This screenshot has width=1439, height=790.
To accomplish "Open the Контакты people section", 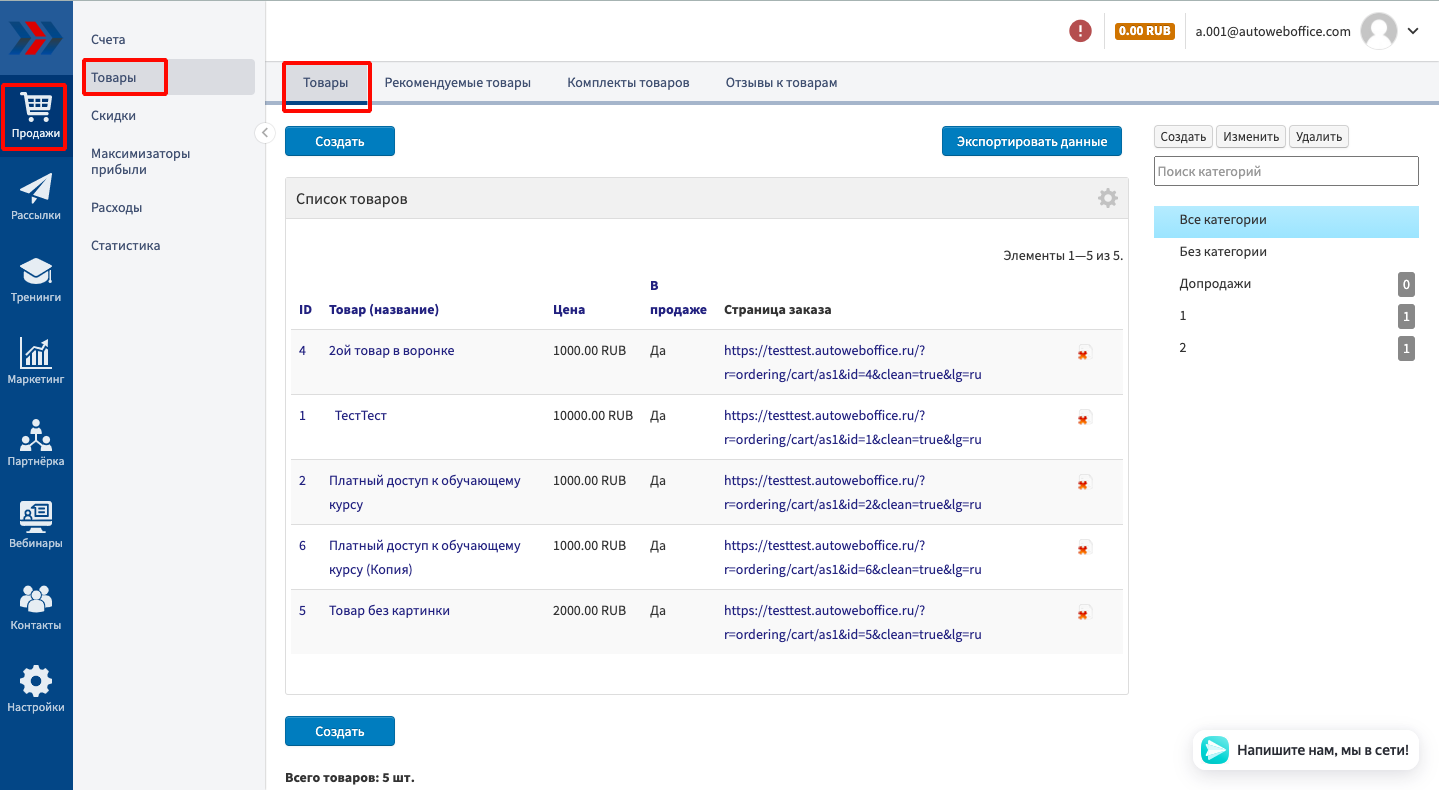I will pyautogui.click(x=36, y=608).
